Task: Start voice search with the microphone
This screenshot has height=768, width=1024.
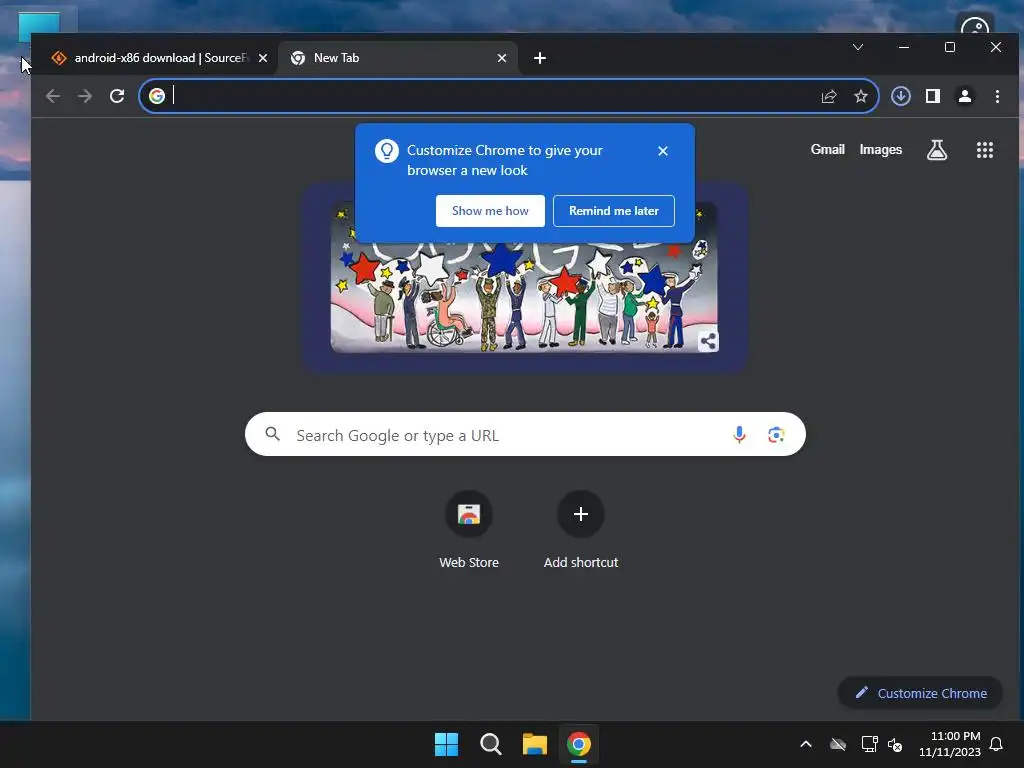Action: (x=739, y=435)
